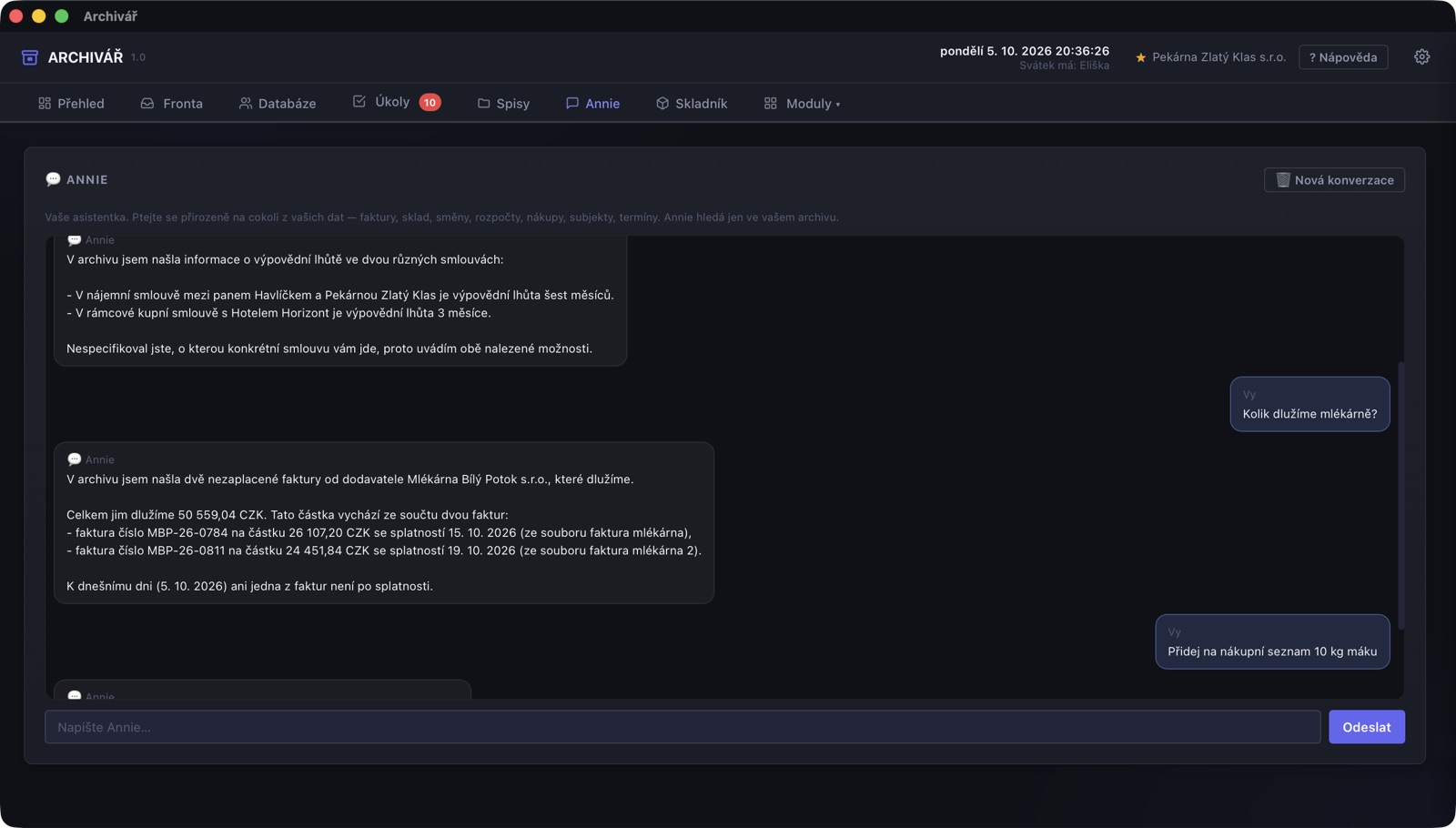
Task: Click the ARCHIVÁŘ app title text
Action: pyautogui.click(x=86, y=57)
